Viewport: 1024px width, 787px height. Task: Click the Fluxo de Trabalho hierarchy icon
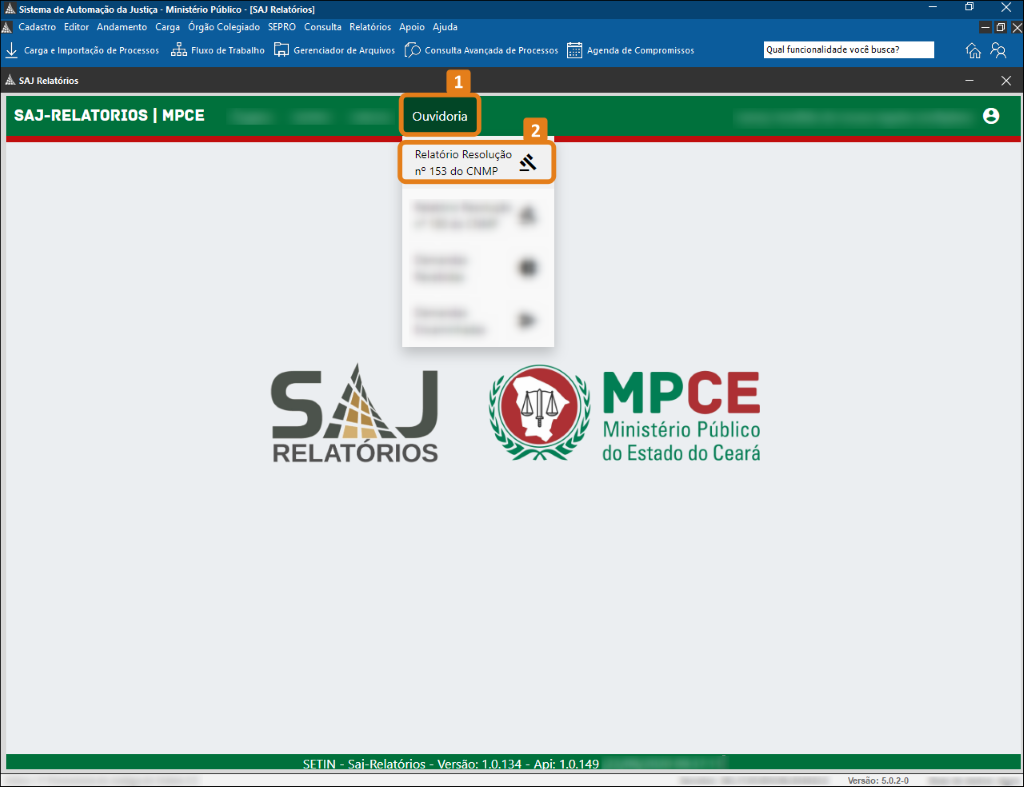pyautogui.click(x=178, y=50)
